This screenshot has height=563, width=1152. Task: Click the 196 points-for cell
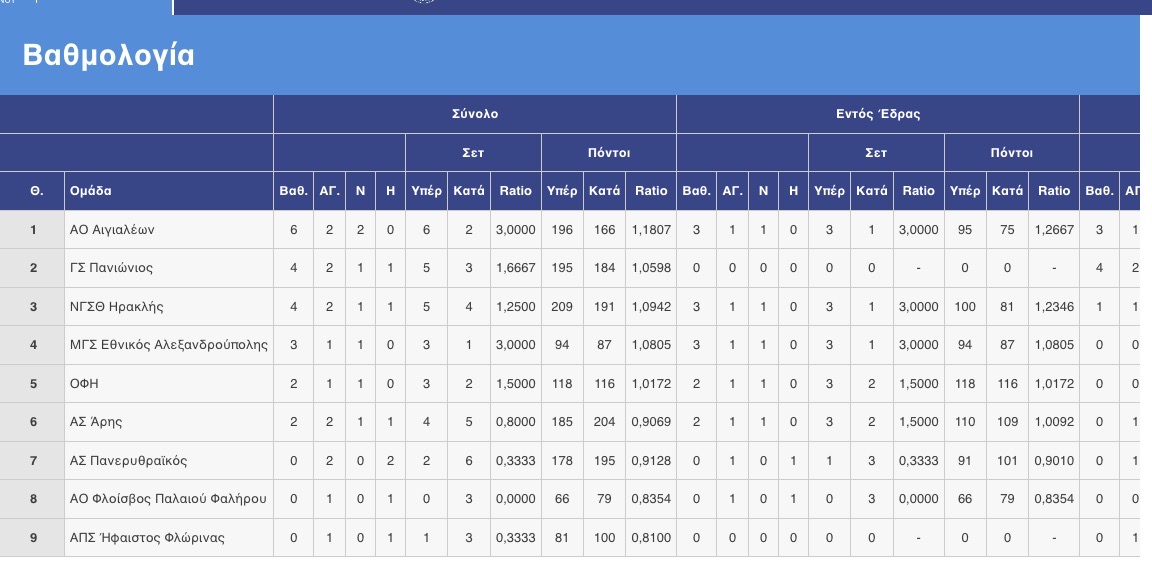click(562, 230)
